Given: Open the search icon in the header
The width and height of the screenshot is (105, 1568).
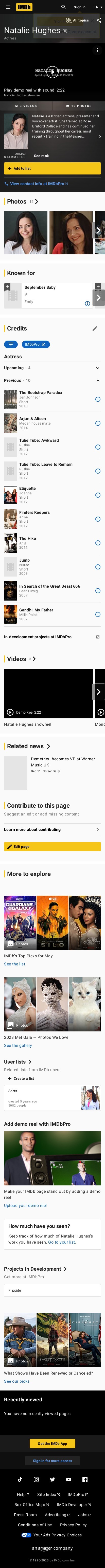Looking at the screenshot, I should point(63,7).
